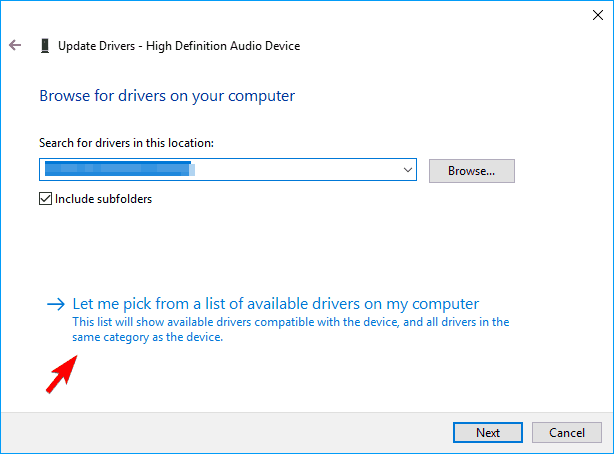Click the 'Browse for drivers on your computer' heading

tap(167, 96)
